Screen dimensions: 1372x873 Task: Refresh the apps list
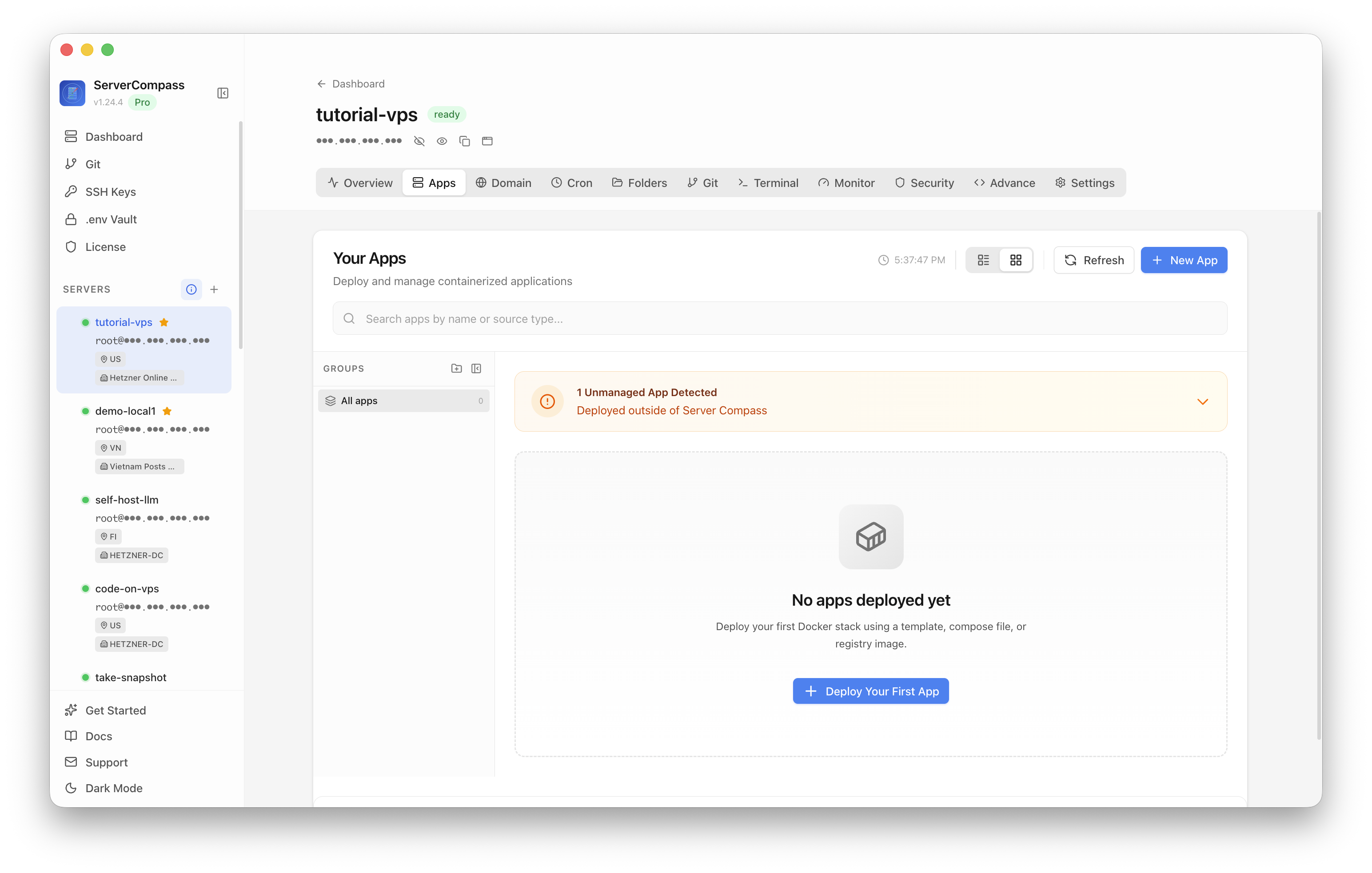(1093, 260)
